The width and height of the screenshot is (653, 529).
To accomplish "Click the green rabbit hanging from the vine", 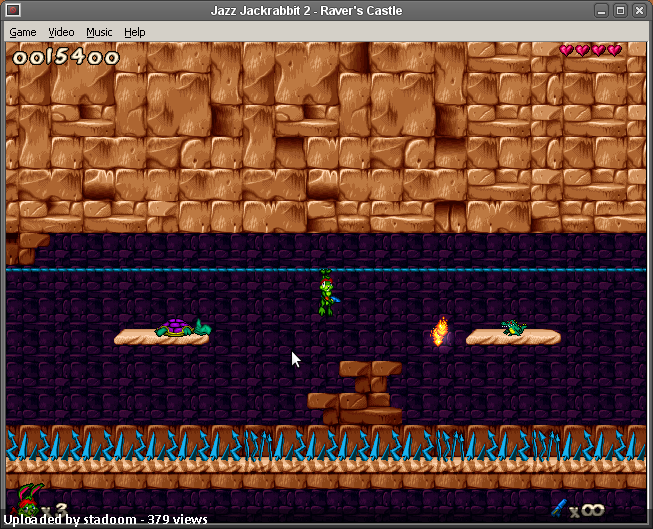I will tap(328, 292).
